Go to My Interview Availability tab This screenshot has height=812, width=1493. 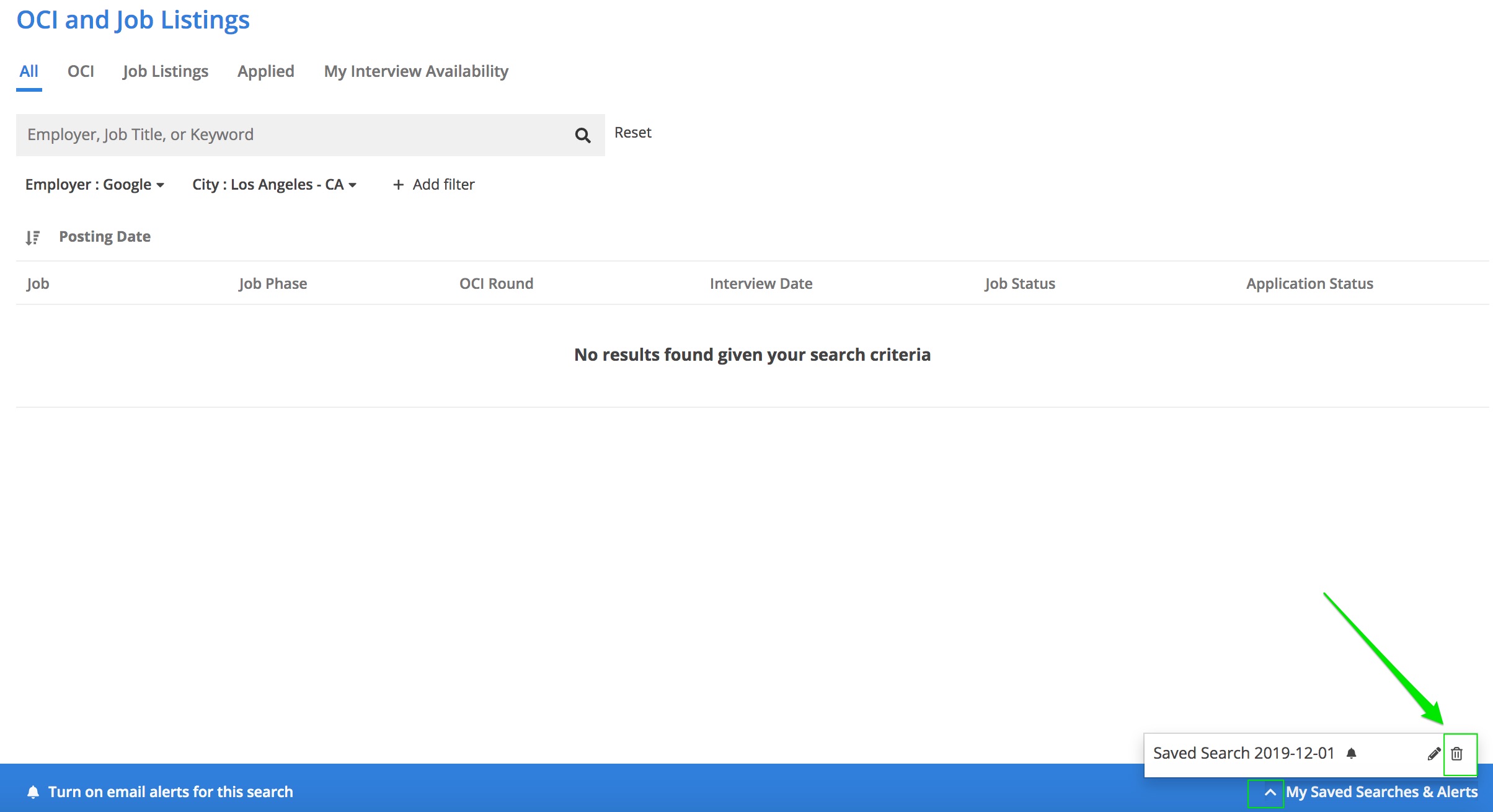pyautogui.click(x=416, y=71)
